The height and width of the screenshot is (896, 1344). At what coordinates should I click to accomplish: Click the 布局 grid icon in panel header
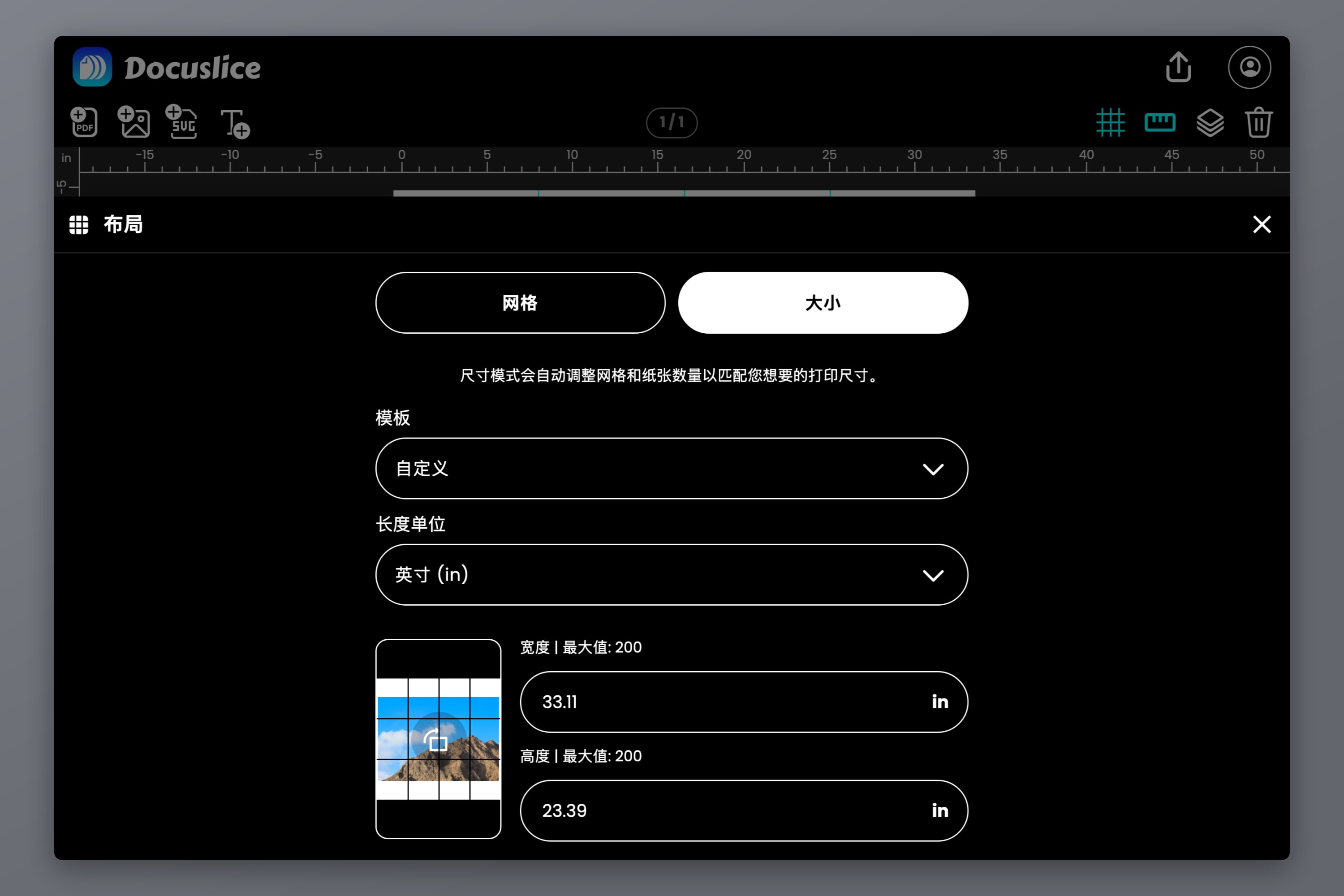(79, 224)
